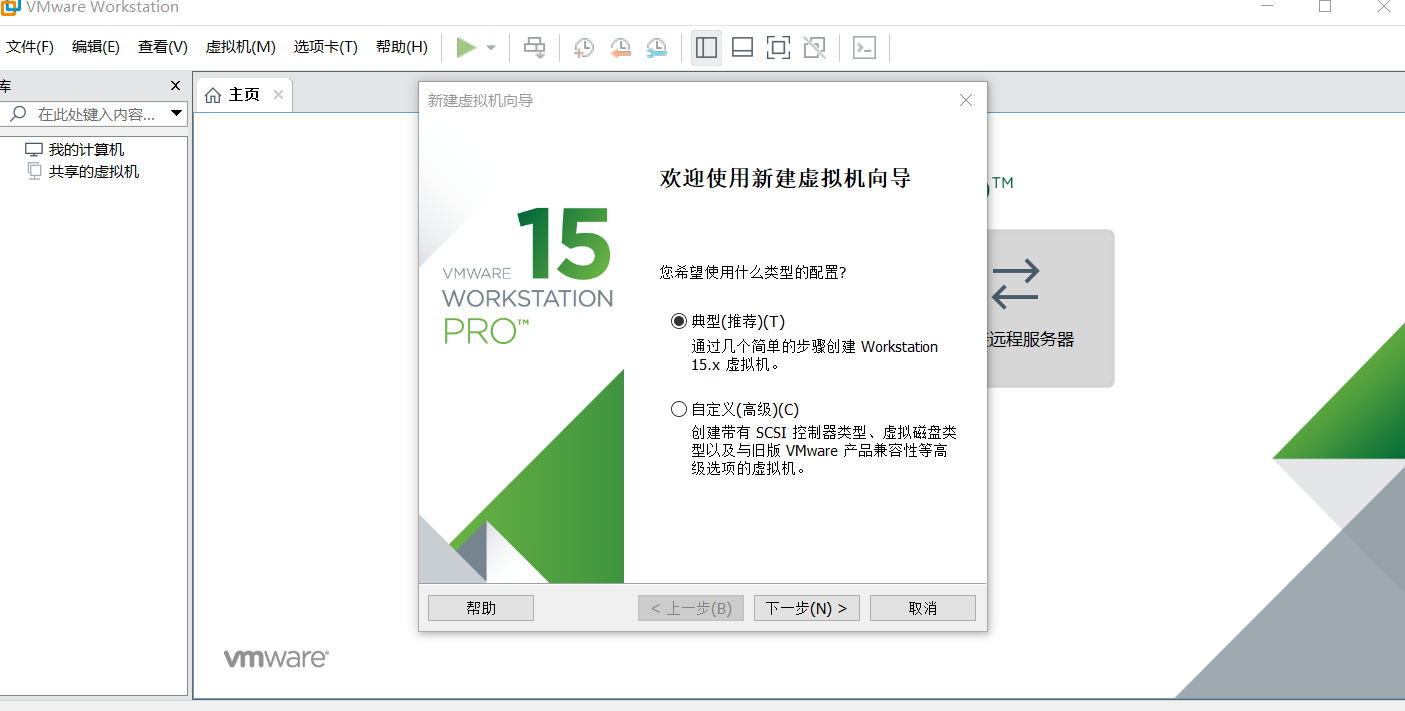The height and width of the screenshot is (711, 1405).
Task: Click the green power-on play icon
Action: pyautogui.click(x=466, y=47)
